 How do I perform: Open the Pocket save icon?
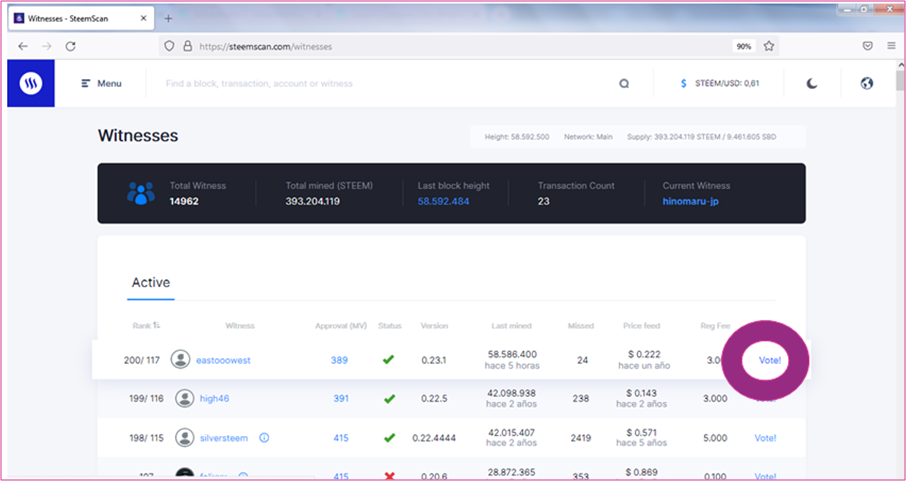click(x=867, y=46)
